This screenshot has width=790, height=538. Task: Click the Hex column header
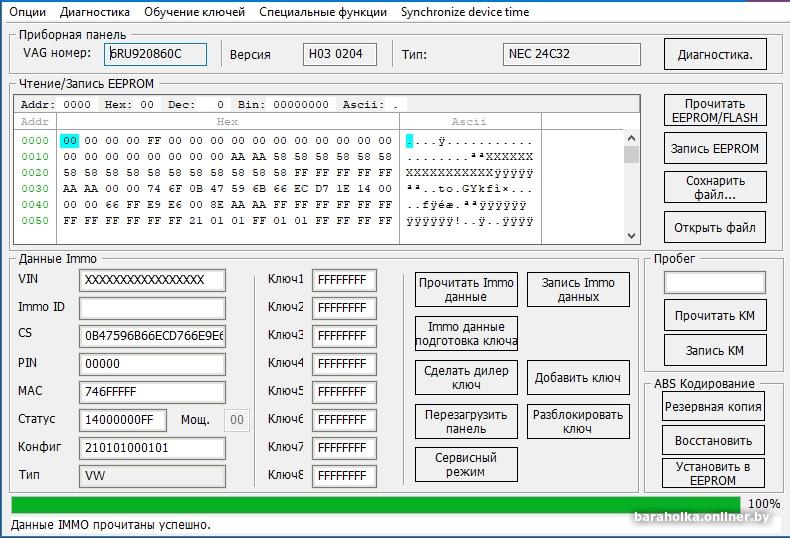[x=228, y=121]
